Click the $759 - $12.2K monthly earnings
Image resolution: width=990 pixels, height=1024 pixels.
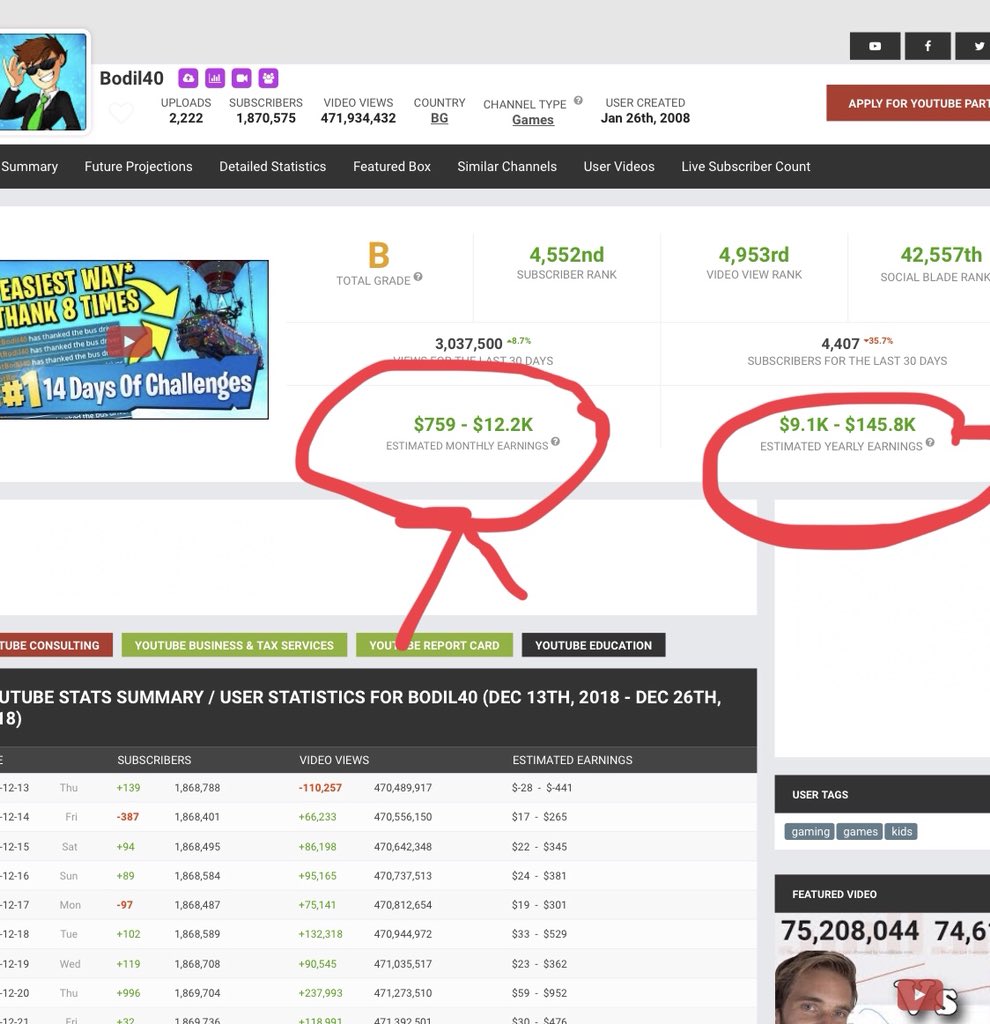(473, 424)
